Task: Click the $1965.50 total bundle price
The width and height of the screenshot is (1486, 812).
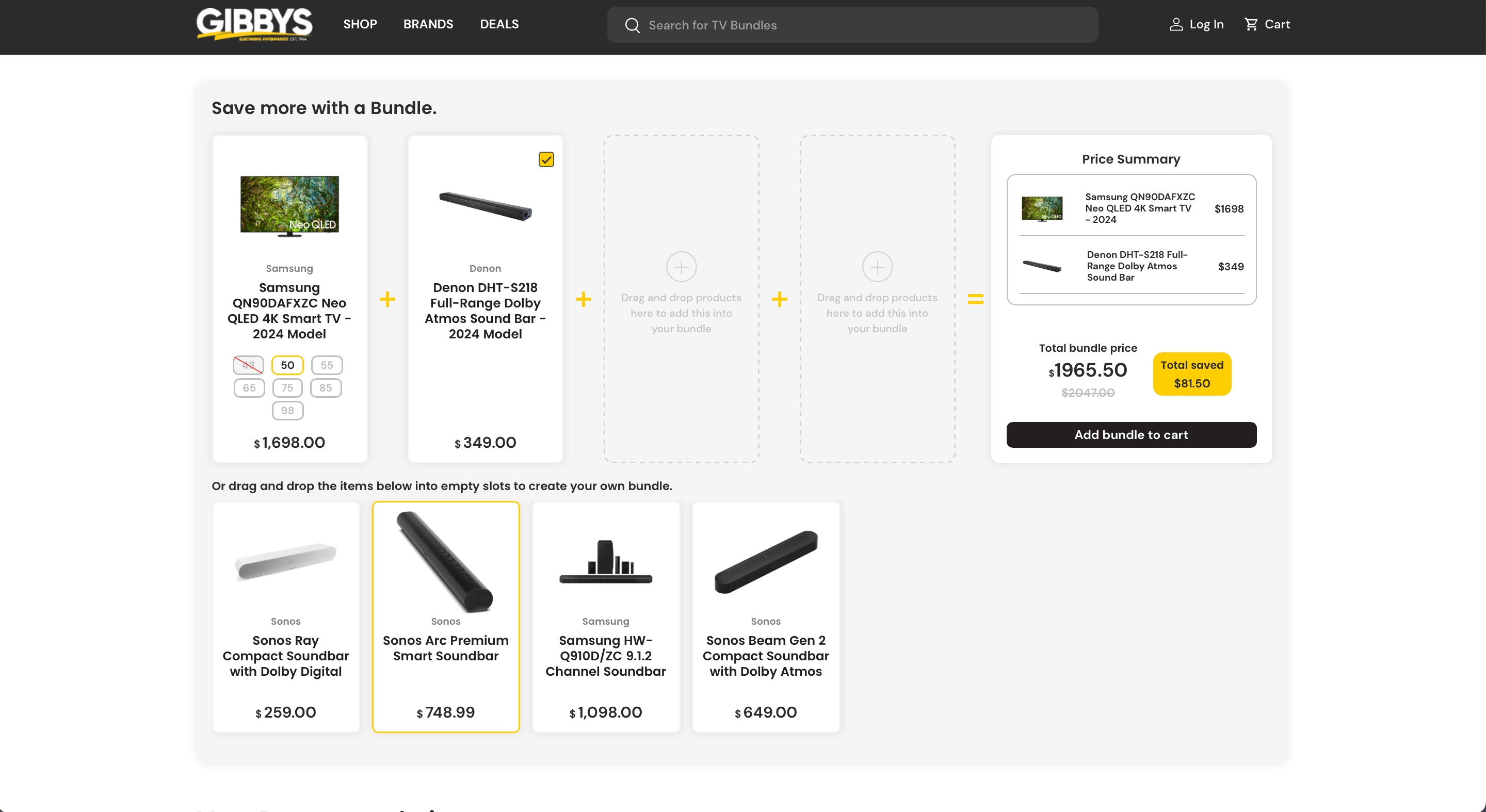Action: click(x=1087, y=370)
